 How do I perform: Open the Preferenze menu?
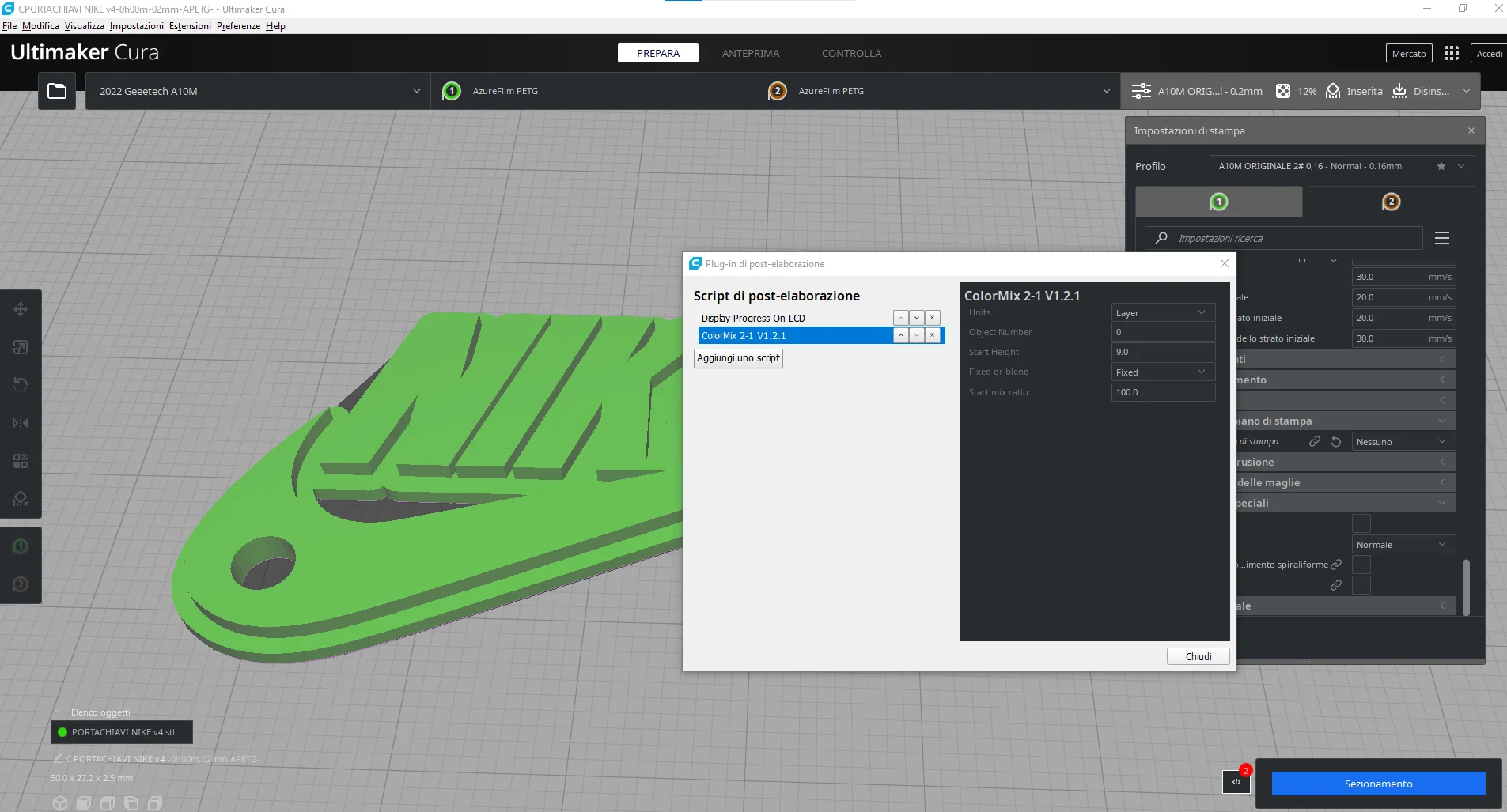coord(238,26)
